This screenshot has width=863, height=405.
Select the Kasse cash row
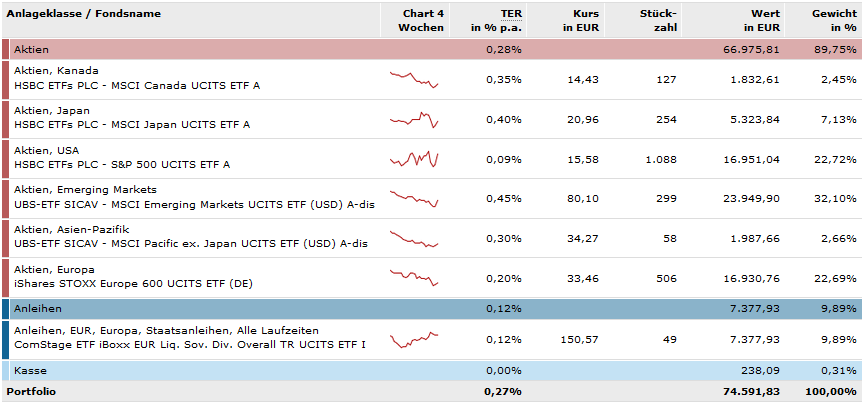coord(28,370)
